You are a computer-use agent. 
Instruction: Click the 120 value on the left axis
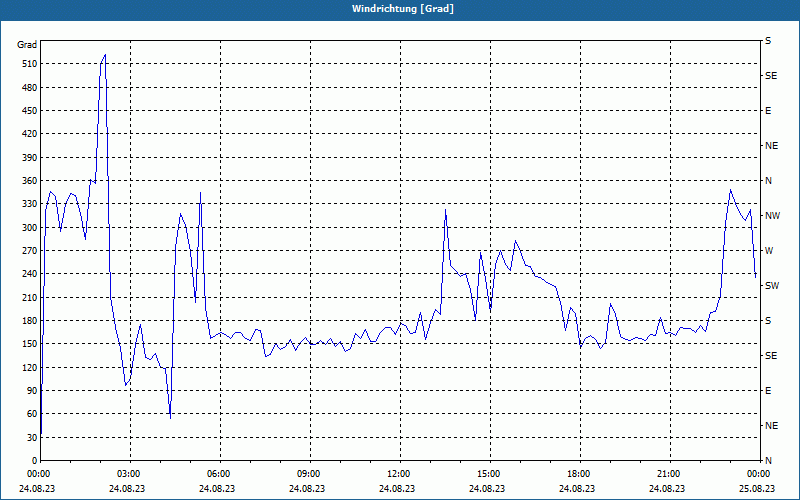(30, 367)
